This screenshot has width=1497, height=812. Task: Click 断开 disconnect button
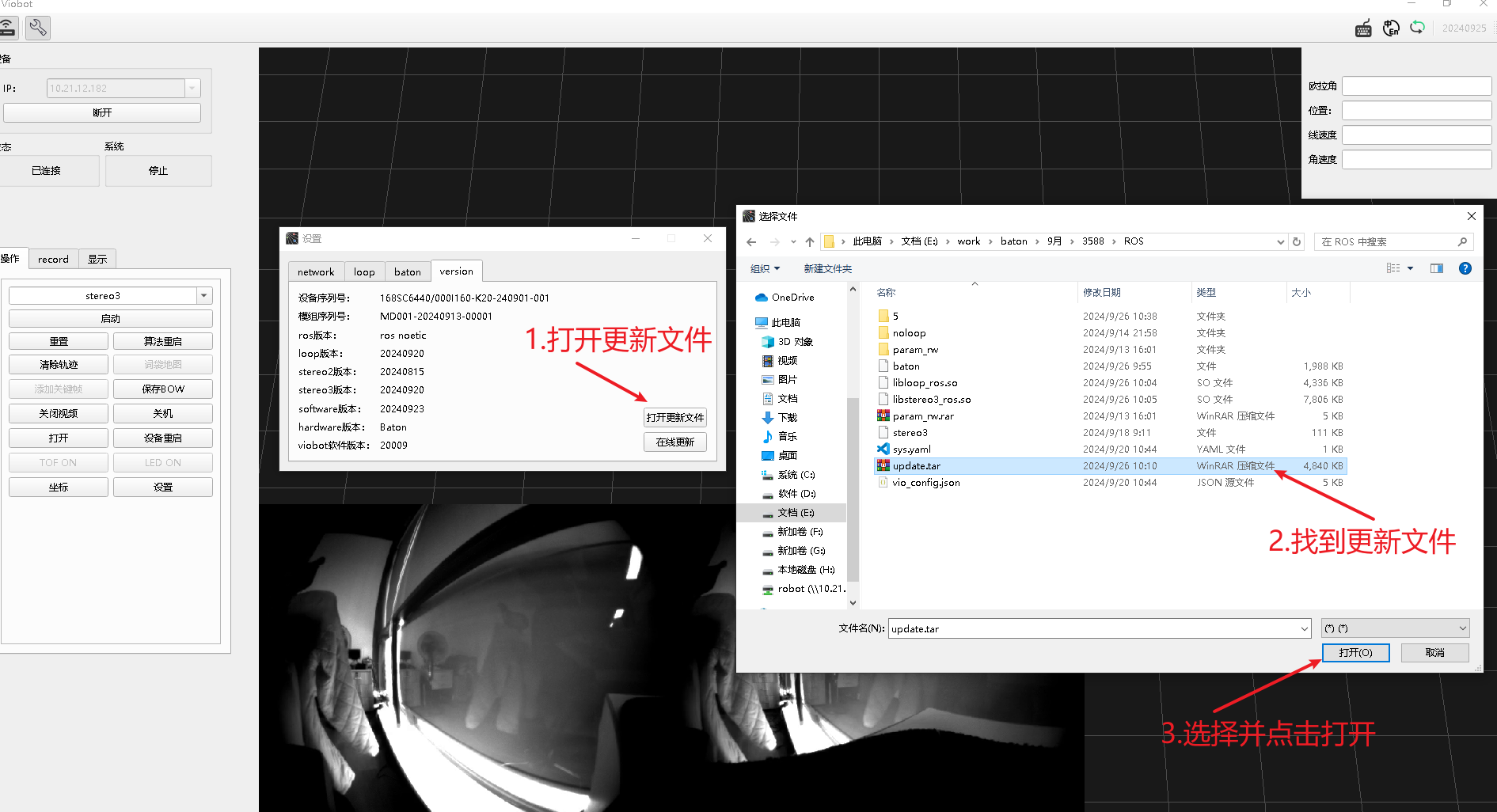pos(101,113)
